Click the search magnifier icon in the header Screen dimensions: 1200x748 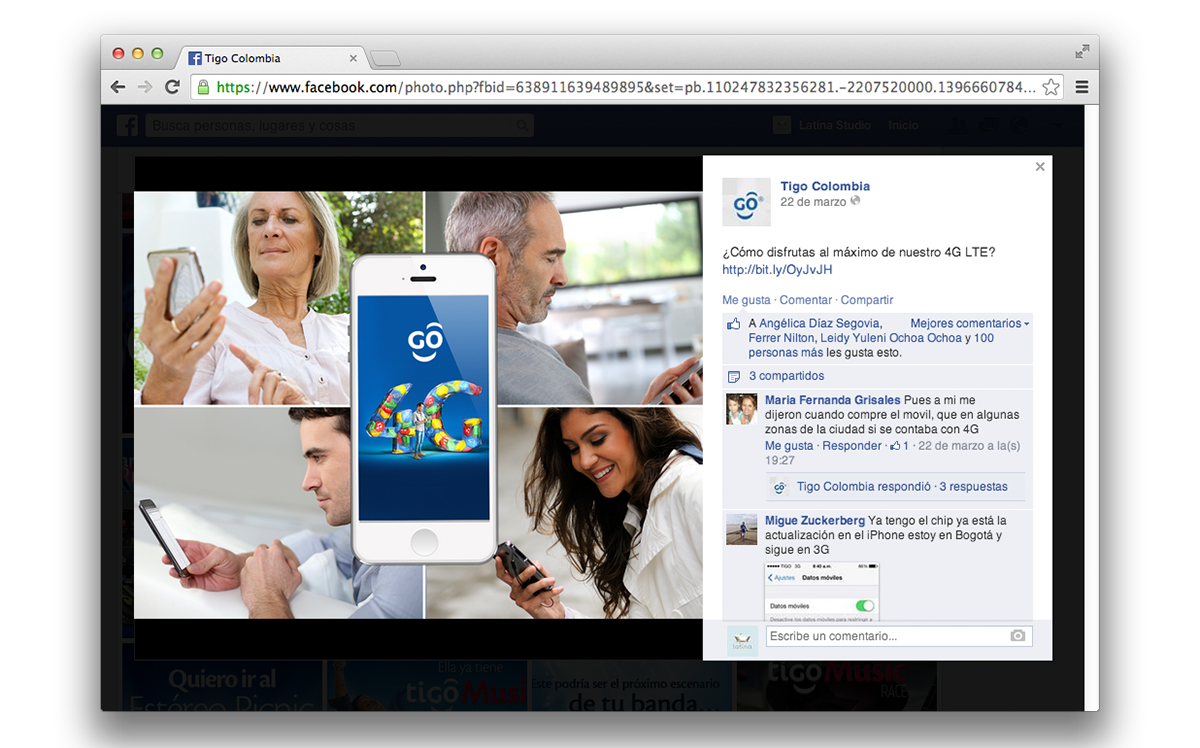point(522,126)
